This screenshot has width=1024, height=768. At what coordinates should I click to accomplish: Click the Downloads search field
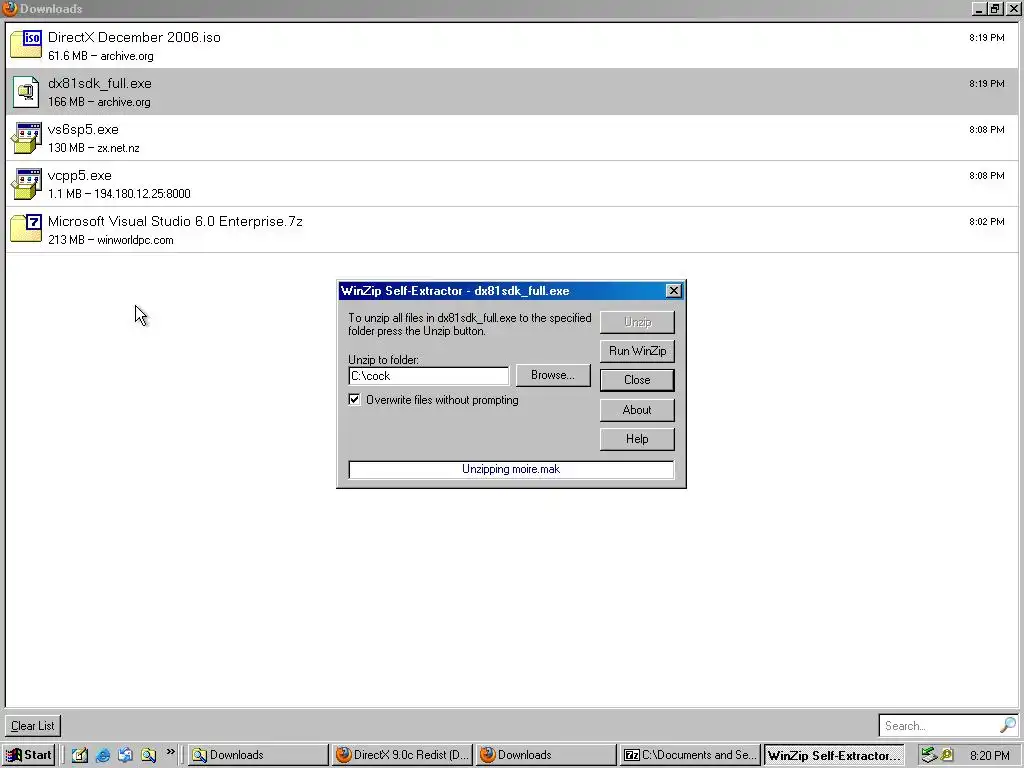click(940, 726)
